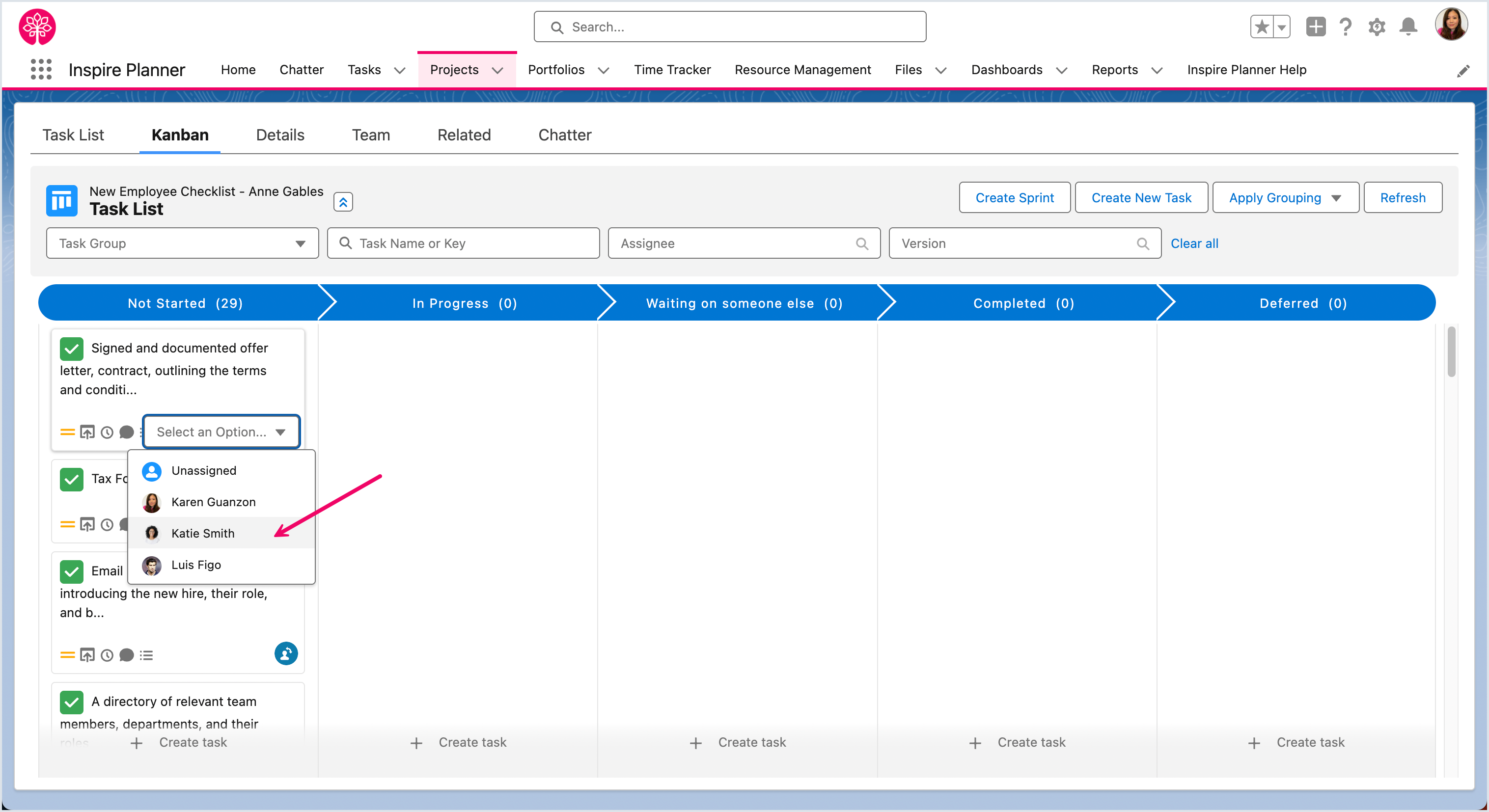The image size is (1489, 812).
Task: Go to the Home nav item
Action: [238, 70]
